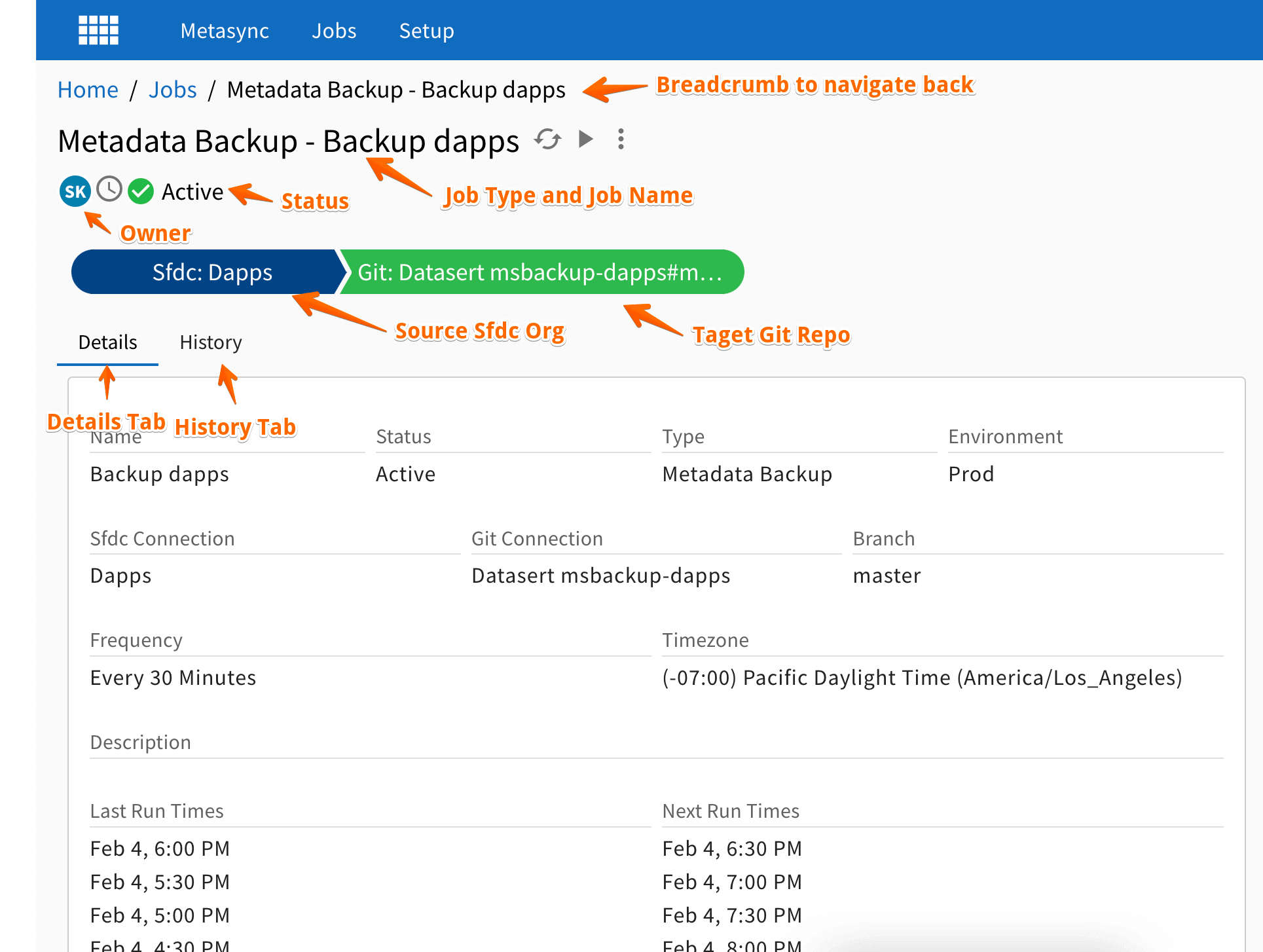Click the Prod environment value
1263x952 pixels.
pyautogui.click(x=971, y=474)
